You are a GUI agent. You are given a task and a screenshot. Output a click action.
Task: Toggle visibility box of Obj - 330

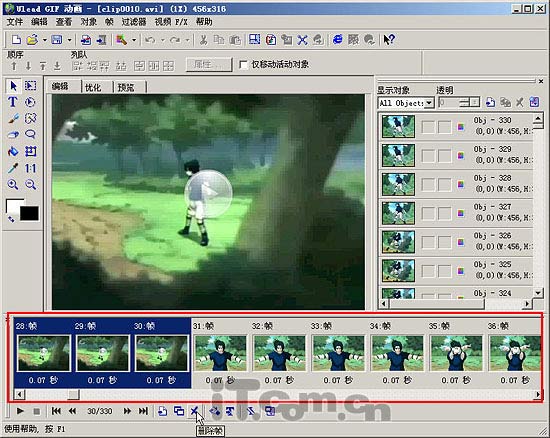click(x=428, y=127)
